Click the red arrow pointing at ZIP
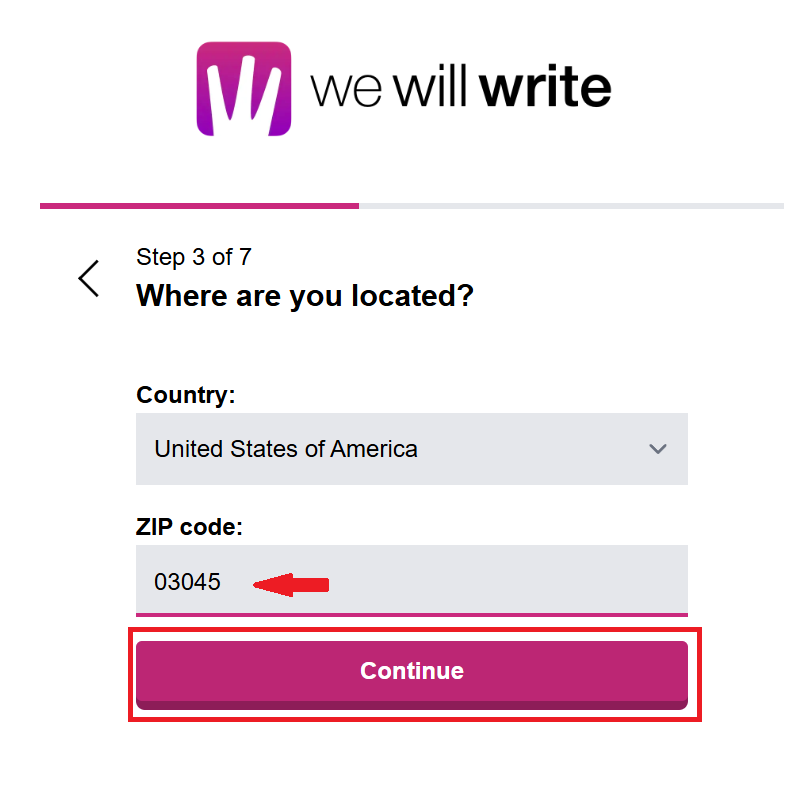This screenshot has height=786, width=795. tap(291, 584)
